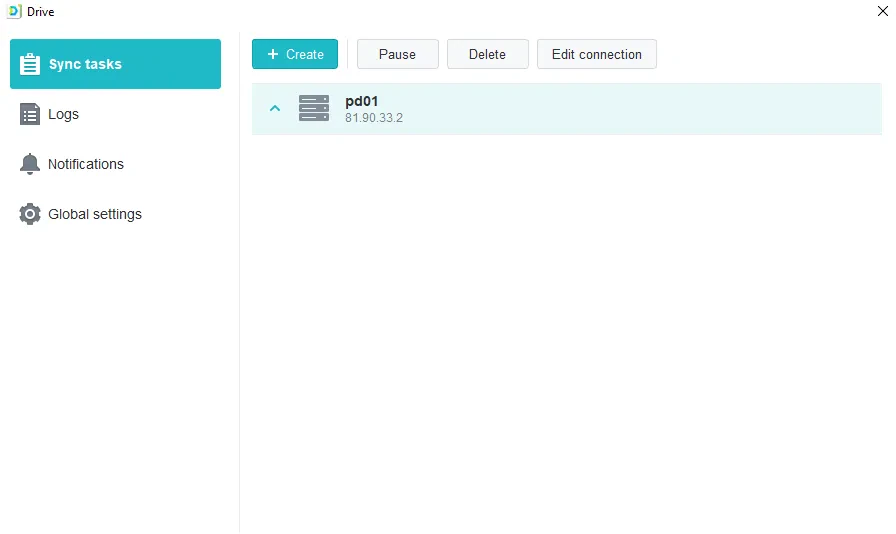This screenshot has height=534, width=896.
Task: Open Global settings
Action: [115, 214]
